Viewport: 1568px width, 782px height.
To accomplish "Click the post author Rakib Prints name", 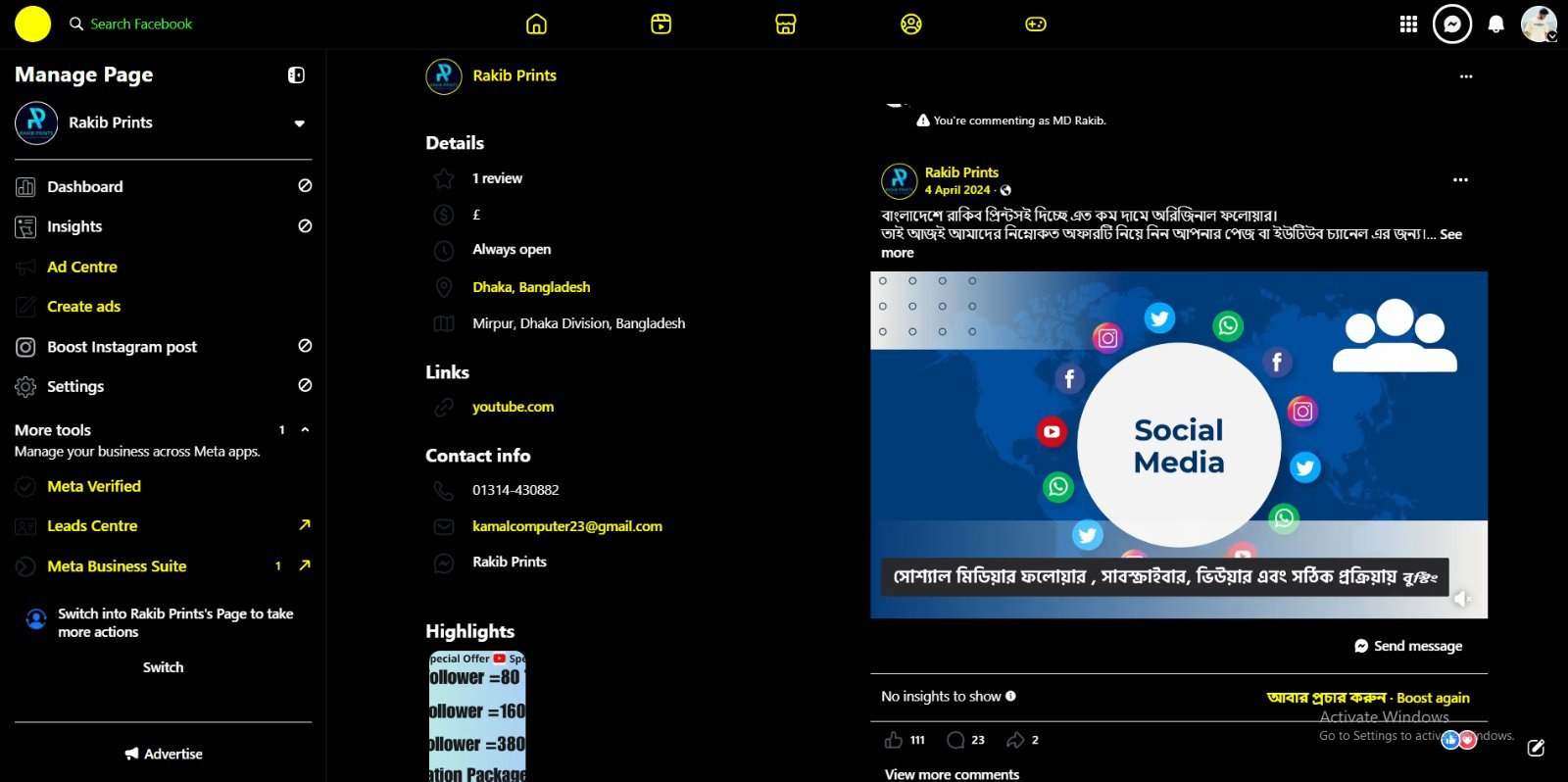I will point(961,172).
